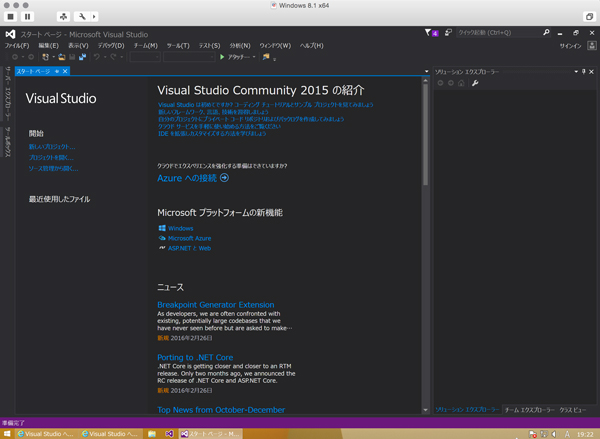Click the ASP.NET と Web link
Image resolution: width=600 pixels, height=439 pixels.
click(x=189, y=248)
